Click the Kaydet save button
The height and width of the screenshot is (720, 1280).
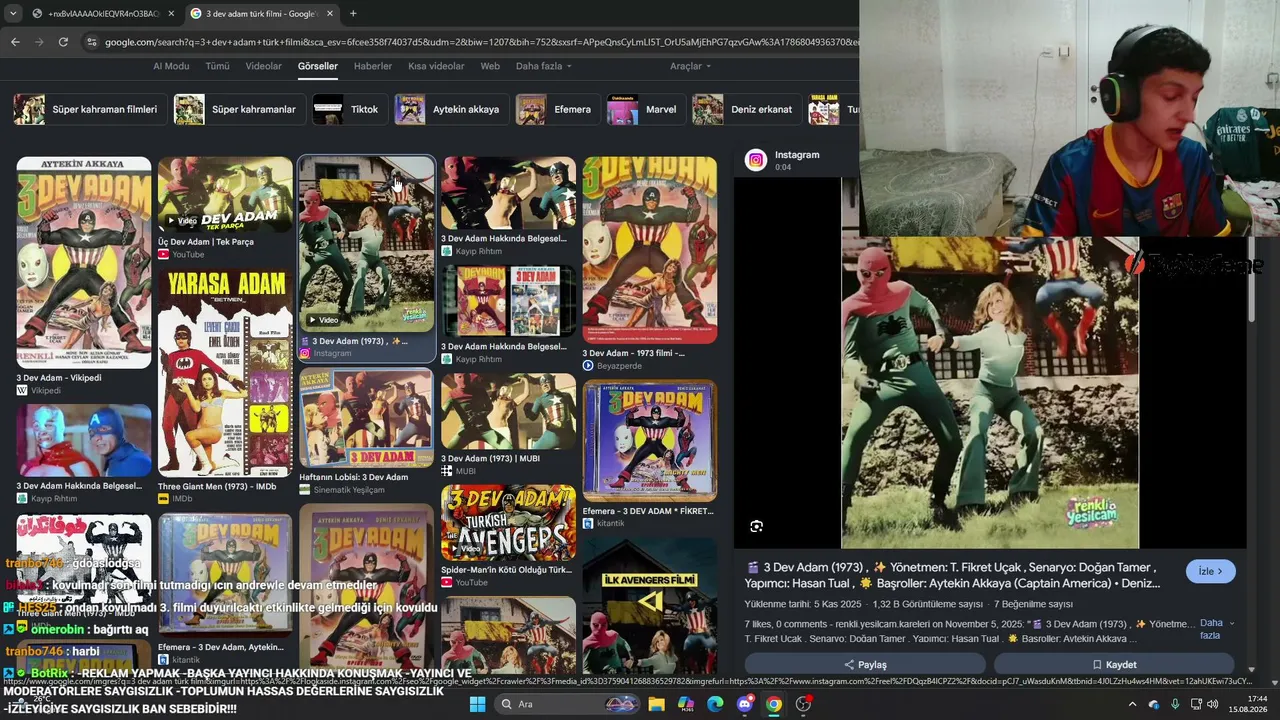(1114, 664)
